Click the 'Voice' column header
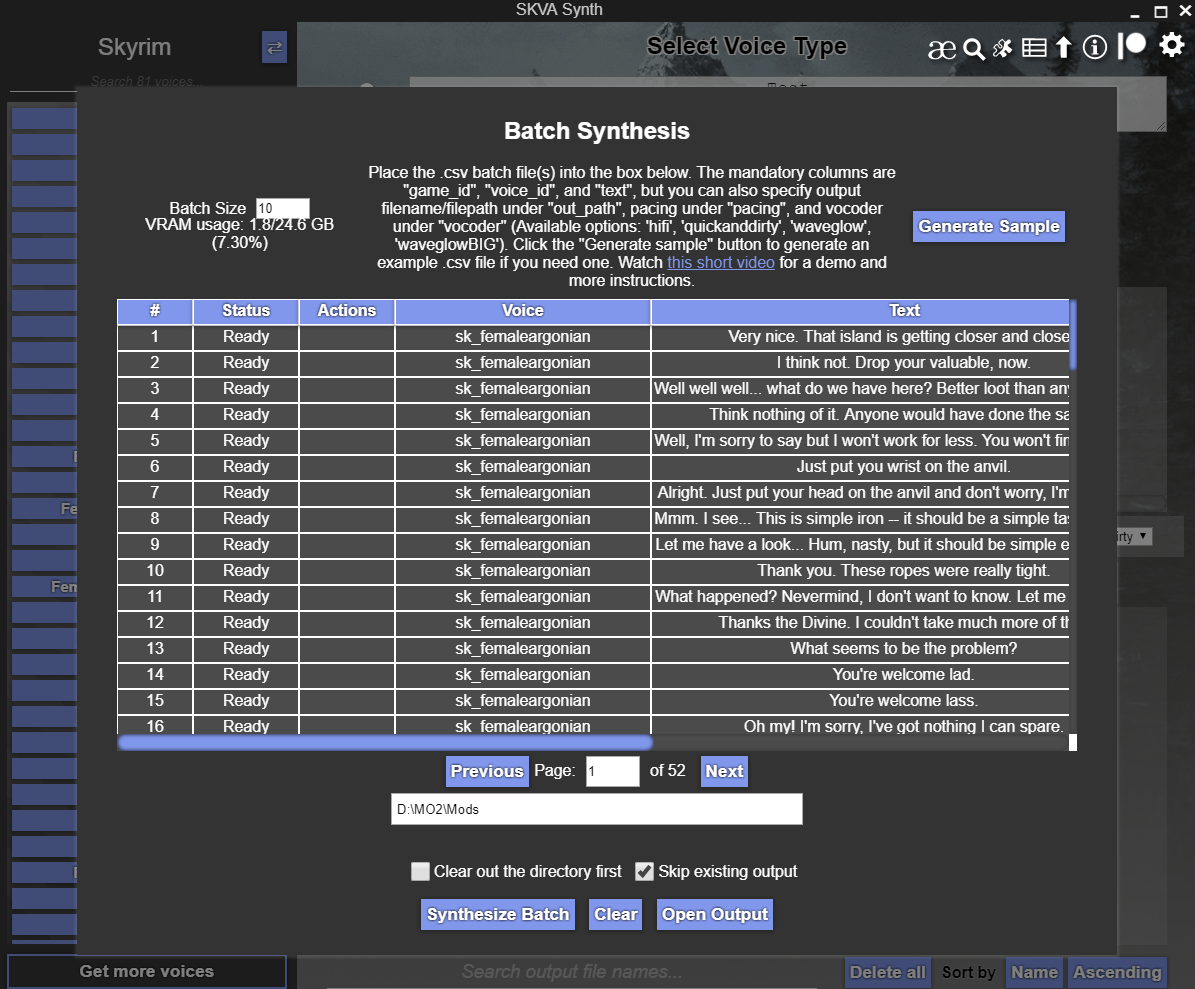 click(x=523, y=311)
